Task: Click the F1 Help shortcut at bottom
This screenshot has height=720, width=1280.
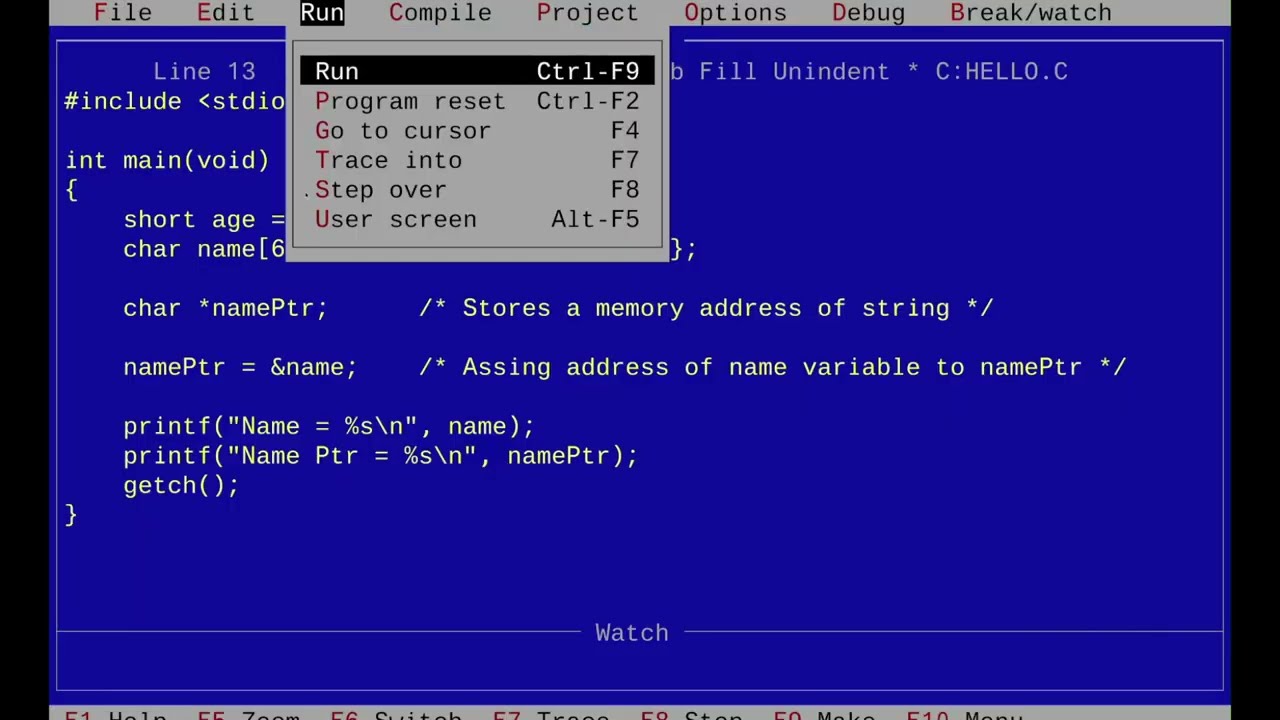Action: point(115,716)
